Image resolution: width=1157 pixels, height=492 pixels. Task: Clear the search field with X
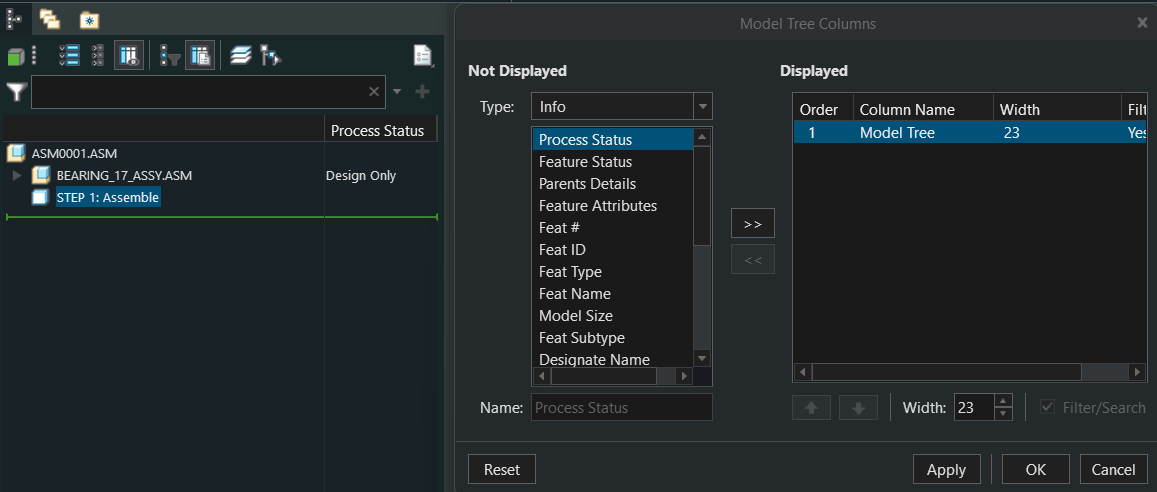pyautogui.click(x=374, y=91)
